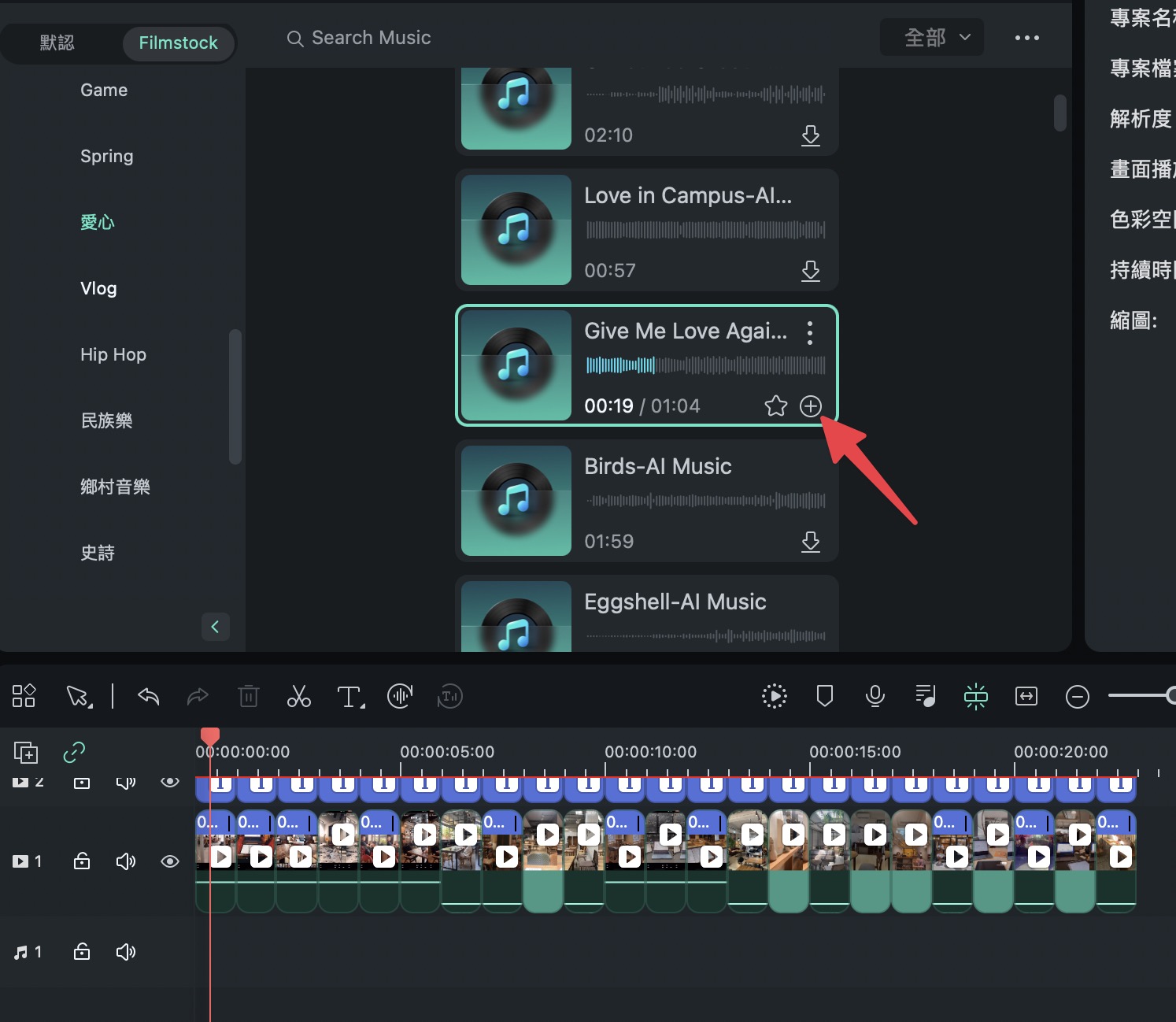Select the Text tool in the toolbar
The width and height of the screenshot is (1176, 1022).
coord(350,696)
